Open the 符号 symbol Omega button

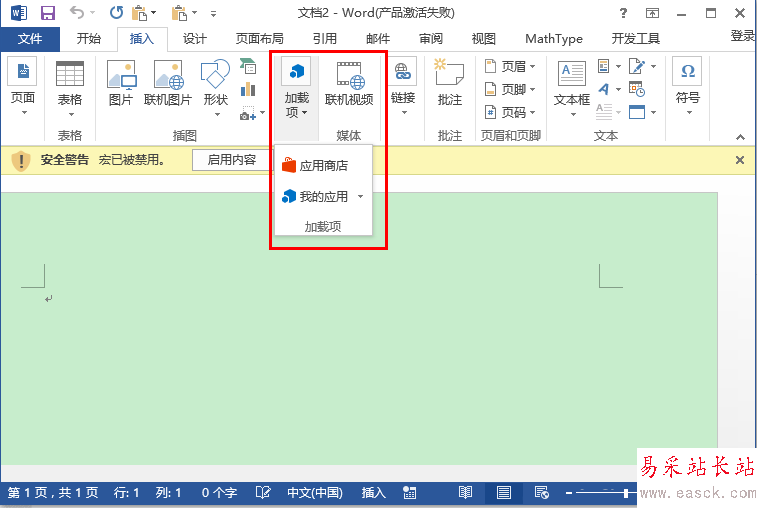(x=687, y=87)
